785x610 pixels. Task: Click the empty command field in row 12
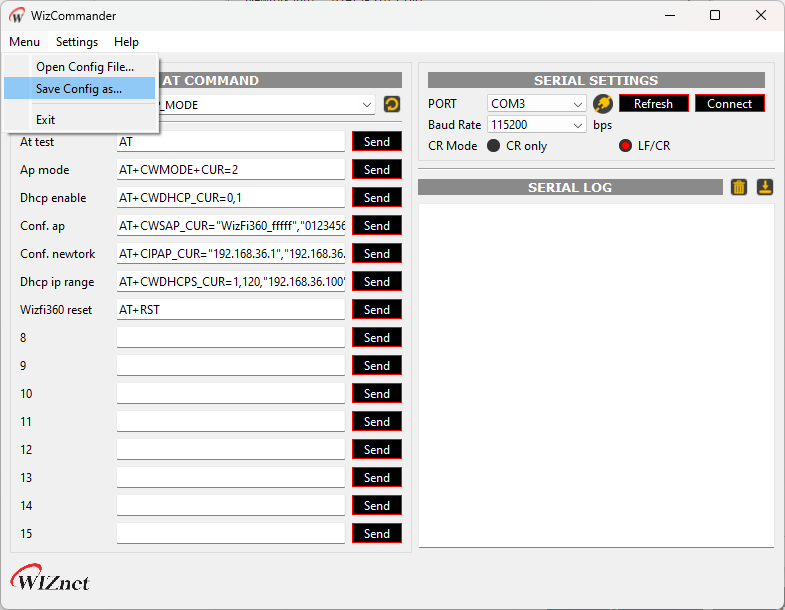(x=231, y=450)
